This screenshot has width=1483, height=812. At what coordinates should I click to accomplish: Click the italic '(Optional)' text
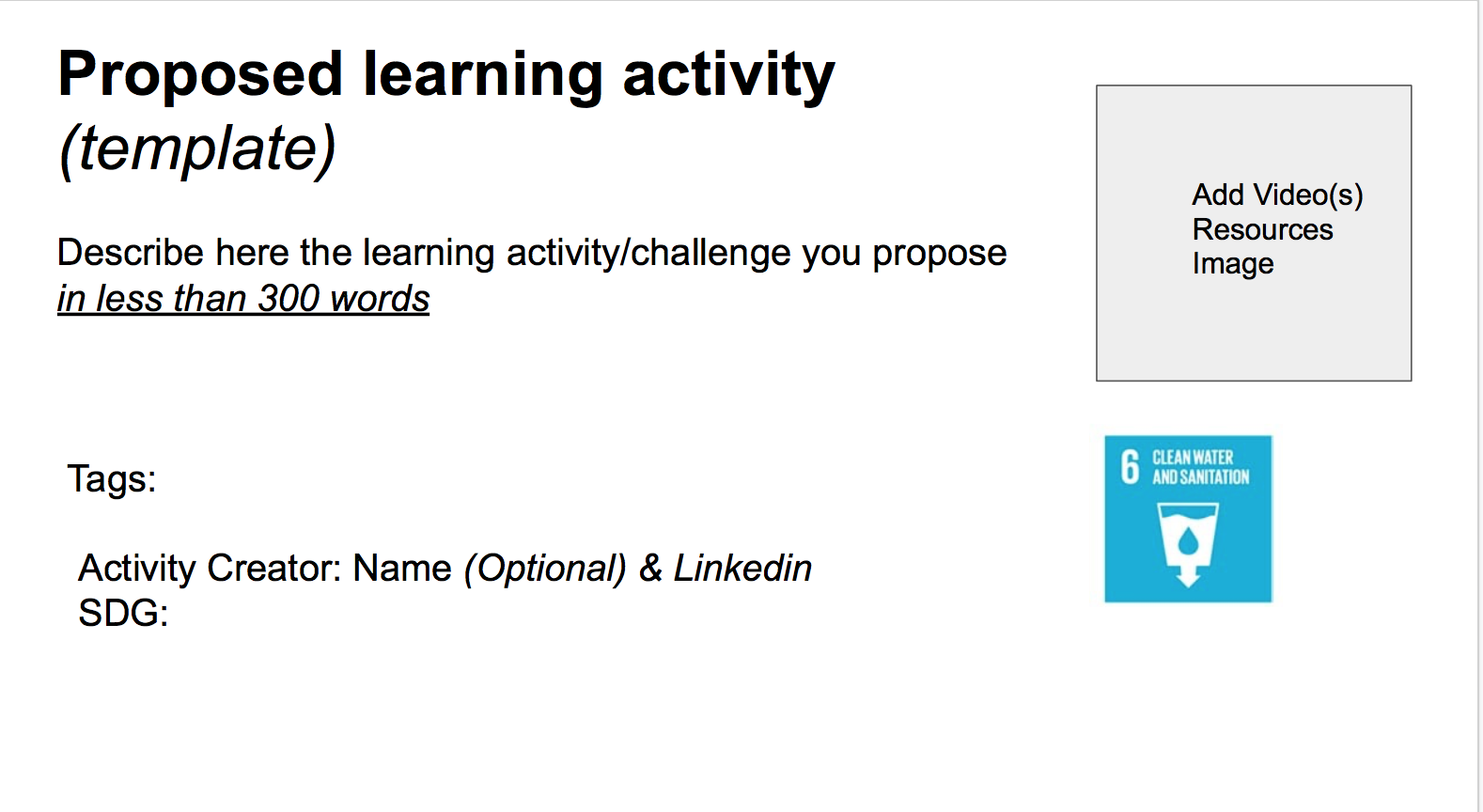545,569
